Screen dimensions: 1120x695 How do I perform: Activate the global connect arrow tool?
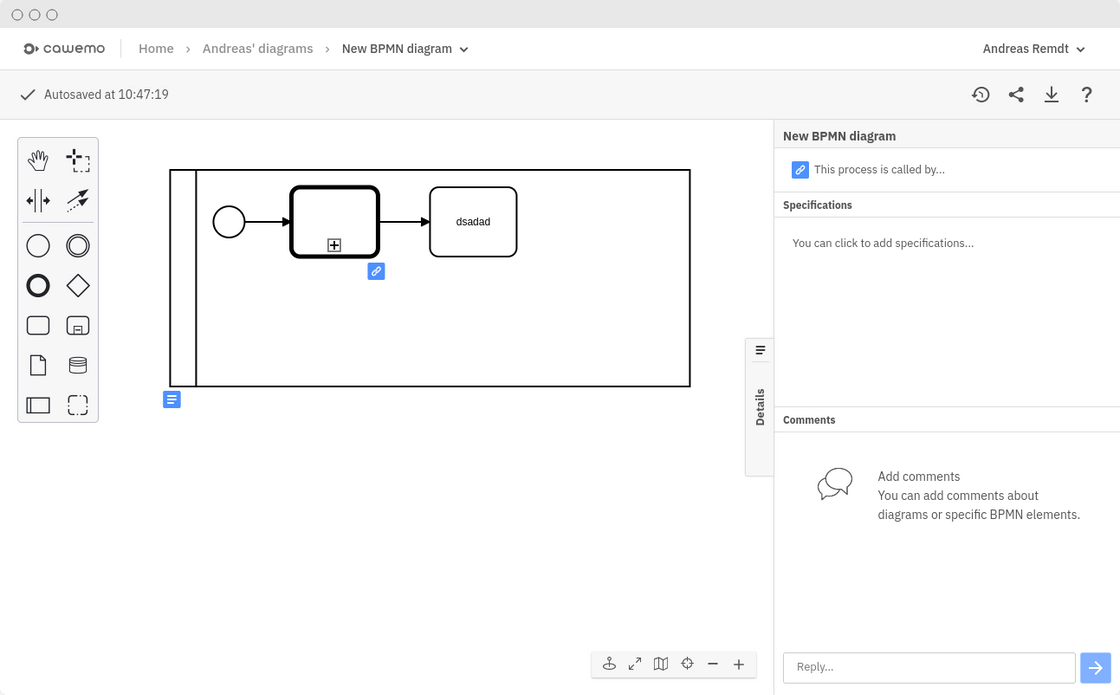pyautogui.click(x=77, y=201)
